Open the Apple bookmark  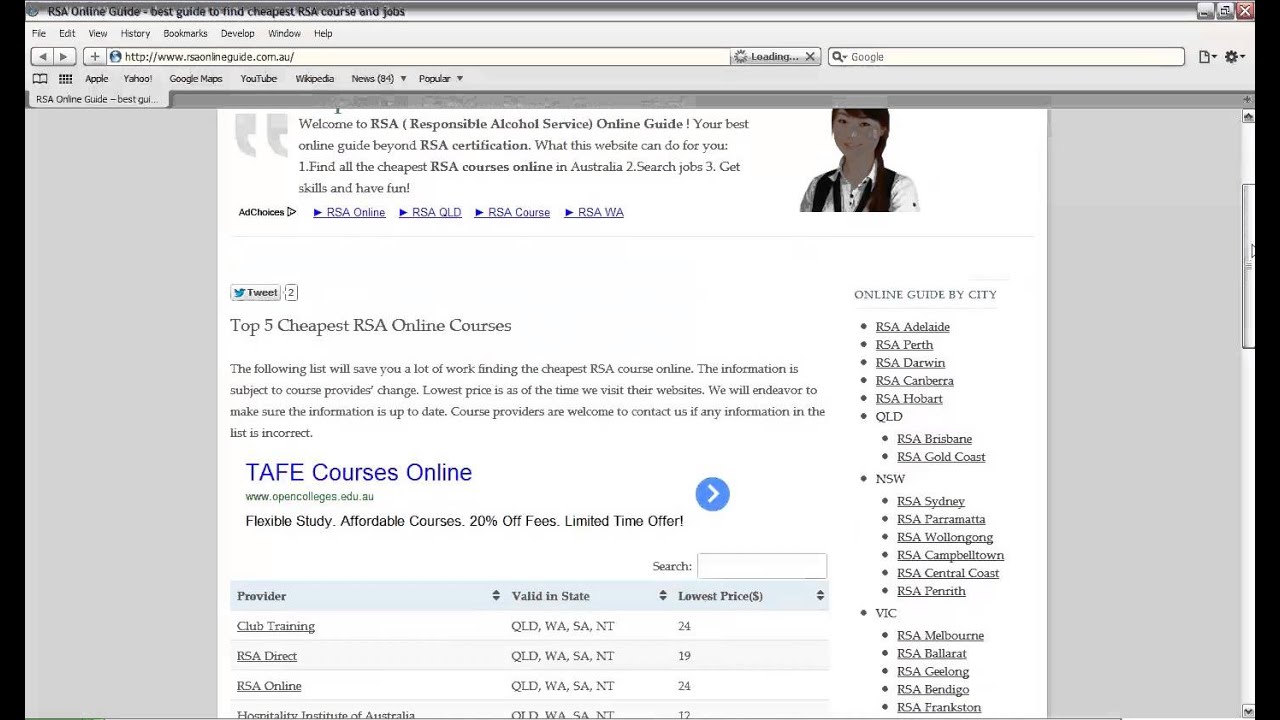pos(96,78)
